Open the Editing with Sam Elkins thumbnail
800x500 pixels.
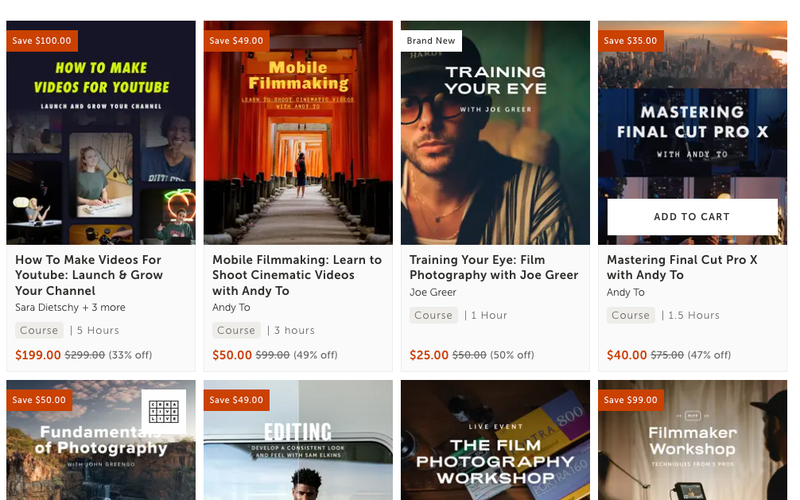[x=298, y=440]
